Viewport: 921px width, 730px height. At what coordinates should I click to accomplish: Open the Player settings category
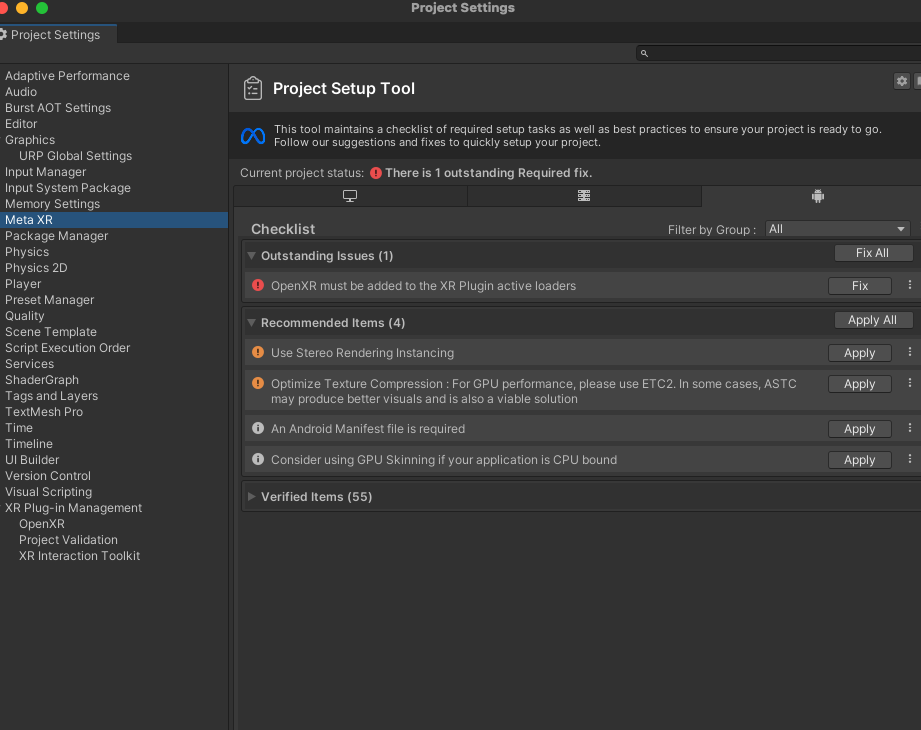[x=23, y=284]
